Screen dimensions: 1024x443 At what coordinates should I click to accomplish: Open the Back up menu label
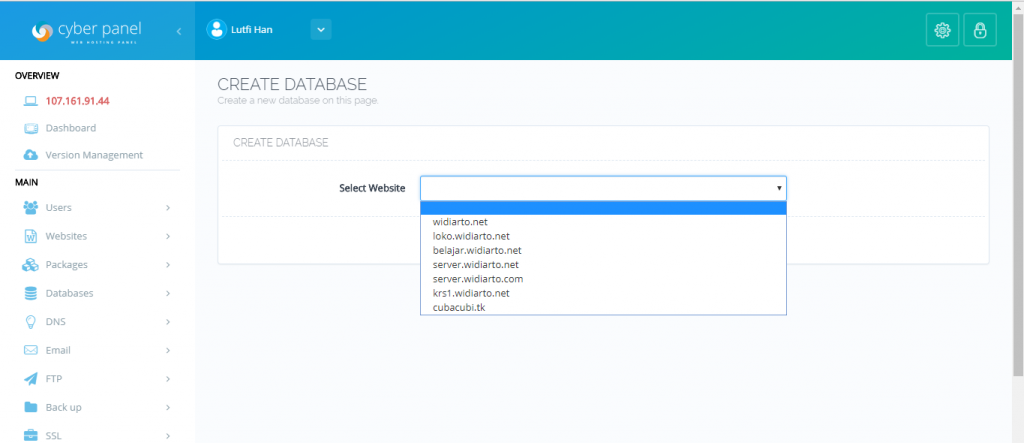63,408
